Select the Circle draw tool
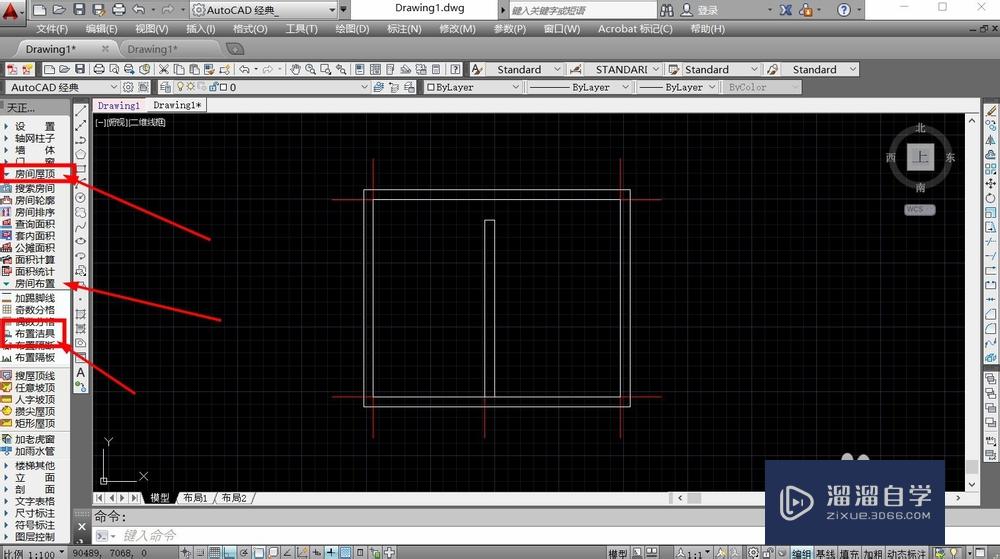 point(81,198)
